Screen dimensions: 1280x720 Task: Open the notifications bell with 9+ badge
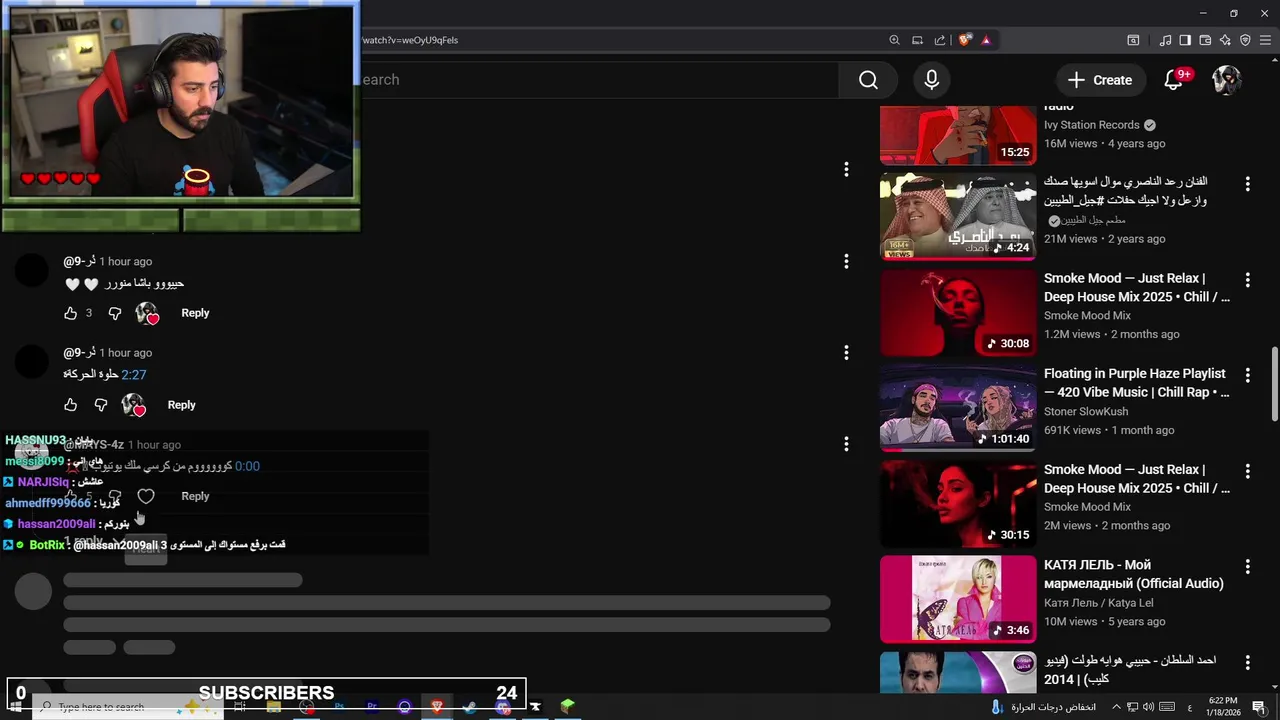[1175, 80]
